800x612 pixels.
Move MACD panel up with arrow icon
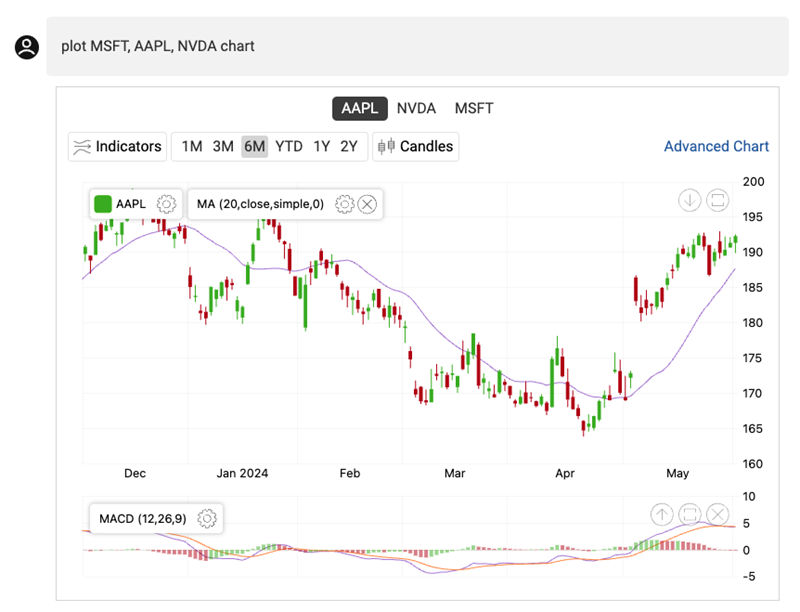[x=662, y=515]
